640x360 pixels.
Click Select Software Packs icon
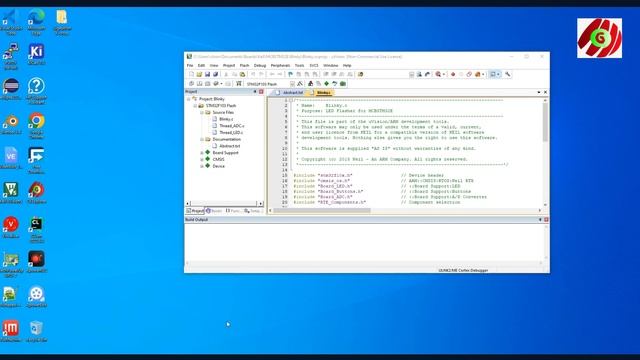pyautogui.click(x=335, y=84)
